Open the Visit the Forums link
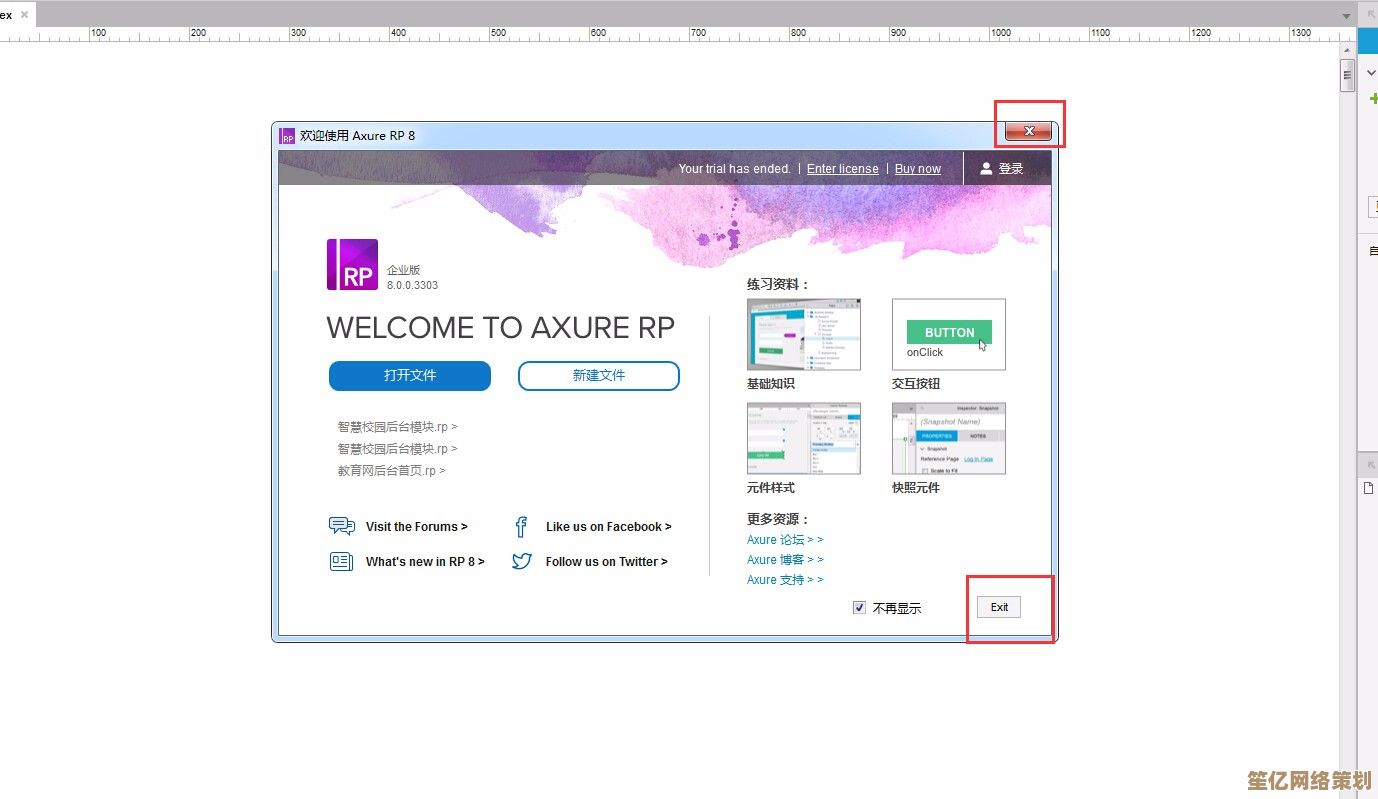 (x=416, y=527)
